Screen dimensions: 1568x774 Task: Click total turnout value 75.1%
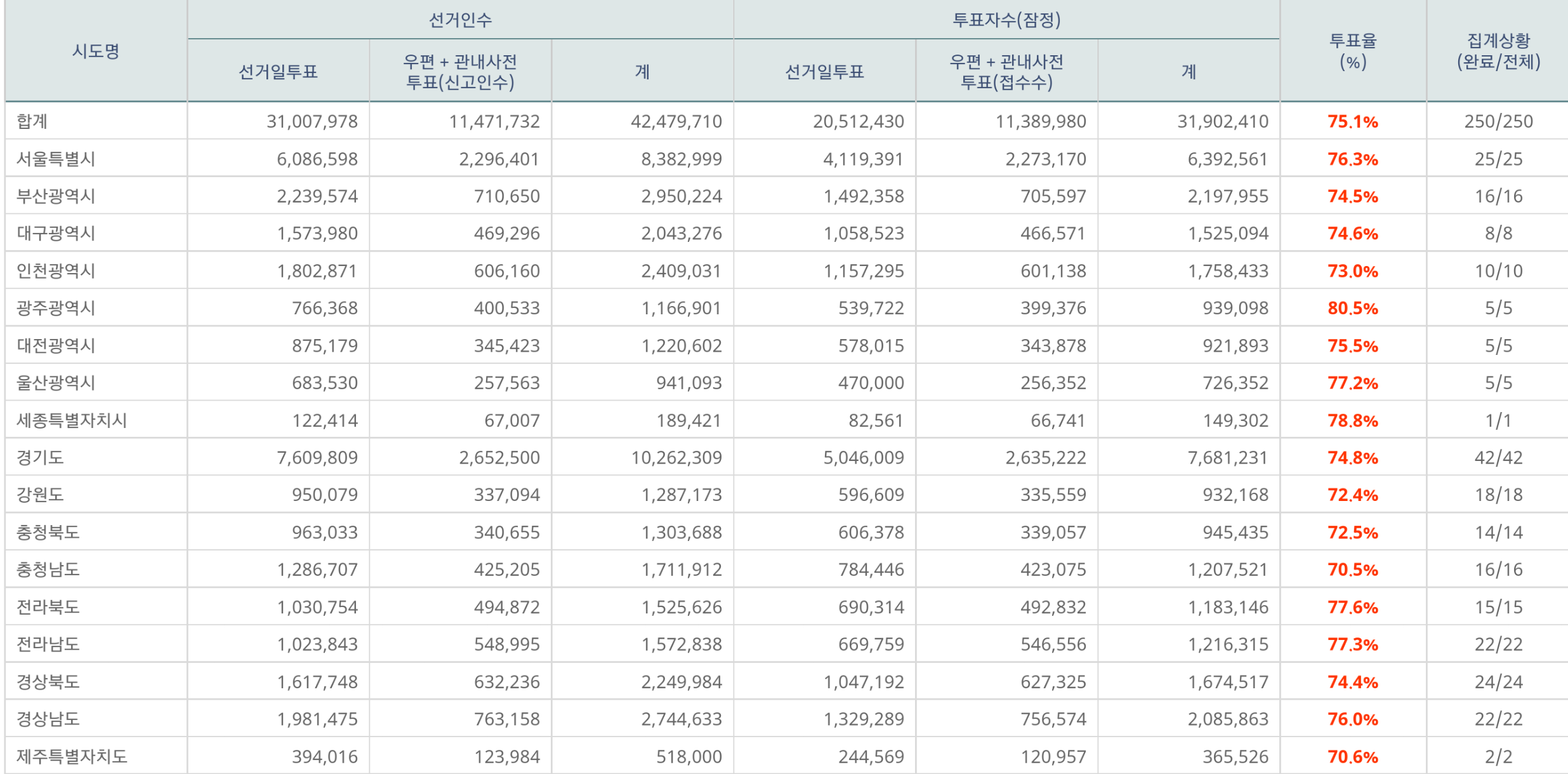tap(1352, 121)
